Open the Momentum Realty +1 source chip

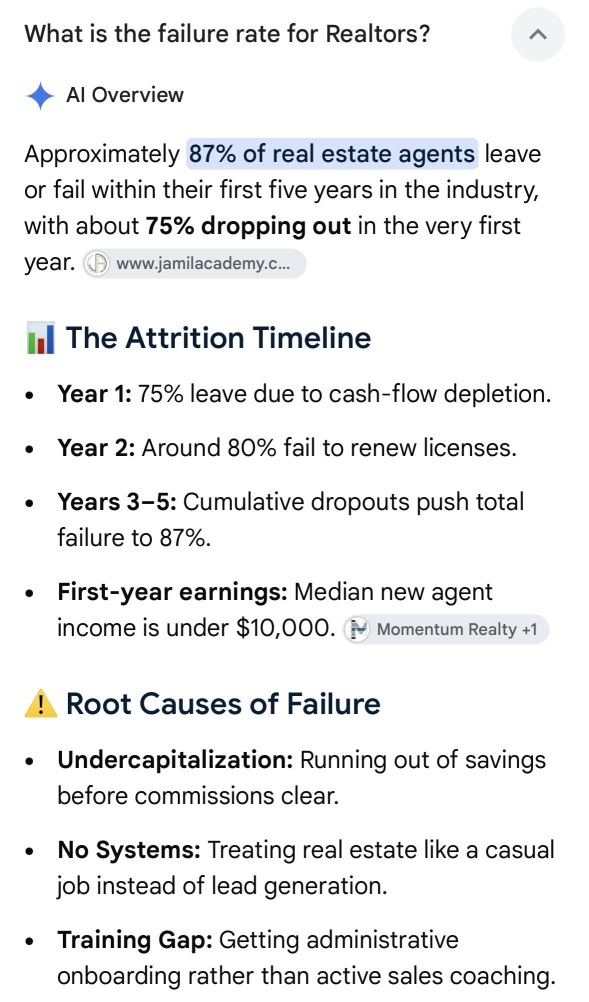pyautogui.click(x=446, y=629)
